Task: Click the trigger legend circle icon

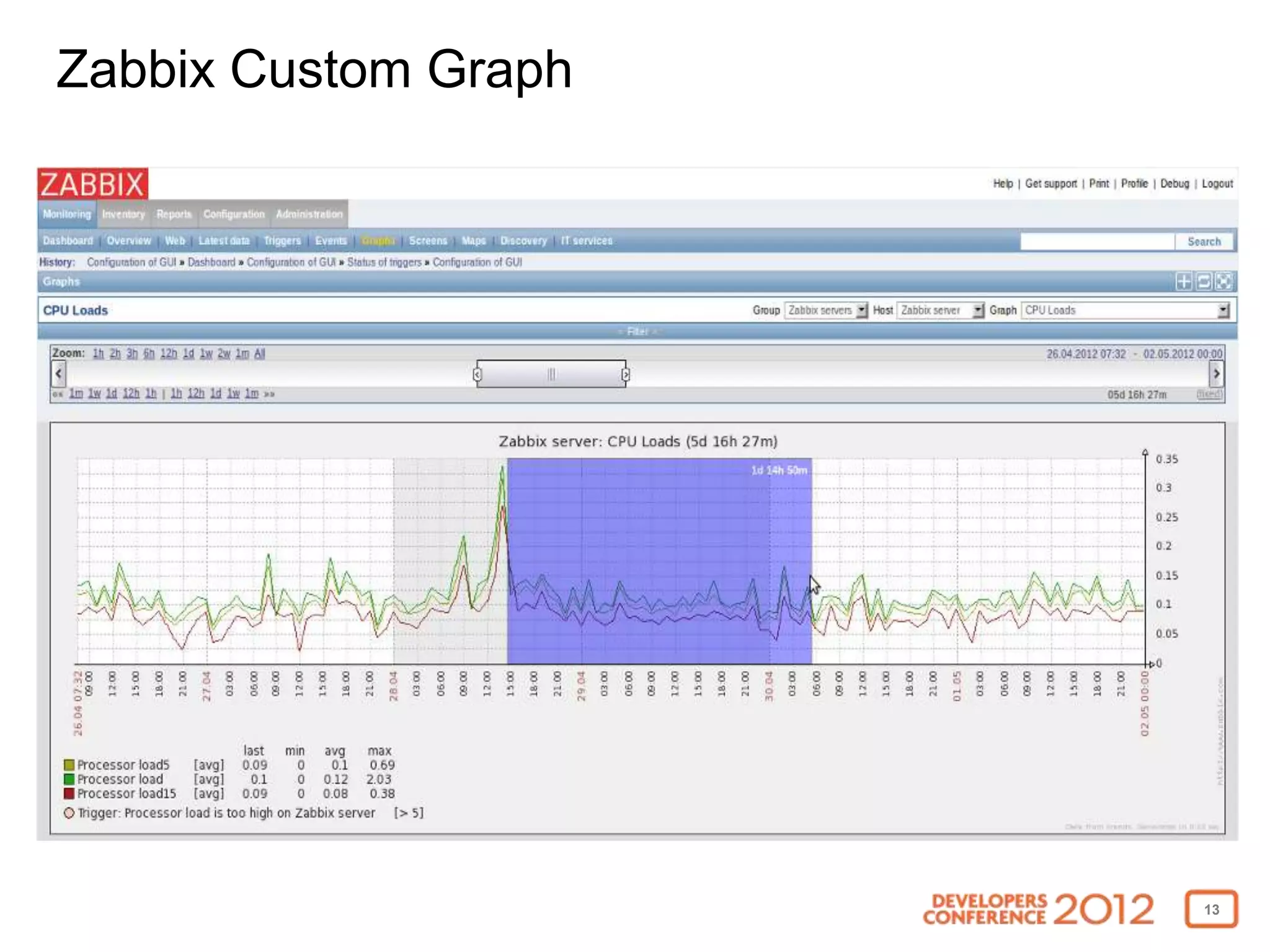Action: coord(69,813)
